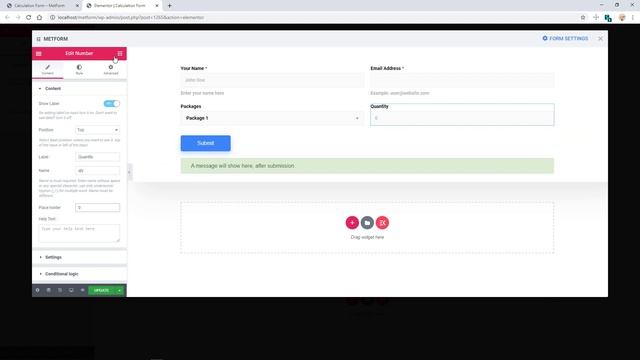Switch to the Advanced tab

click(x=111, y=69)
